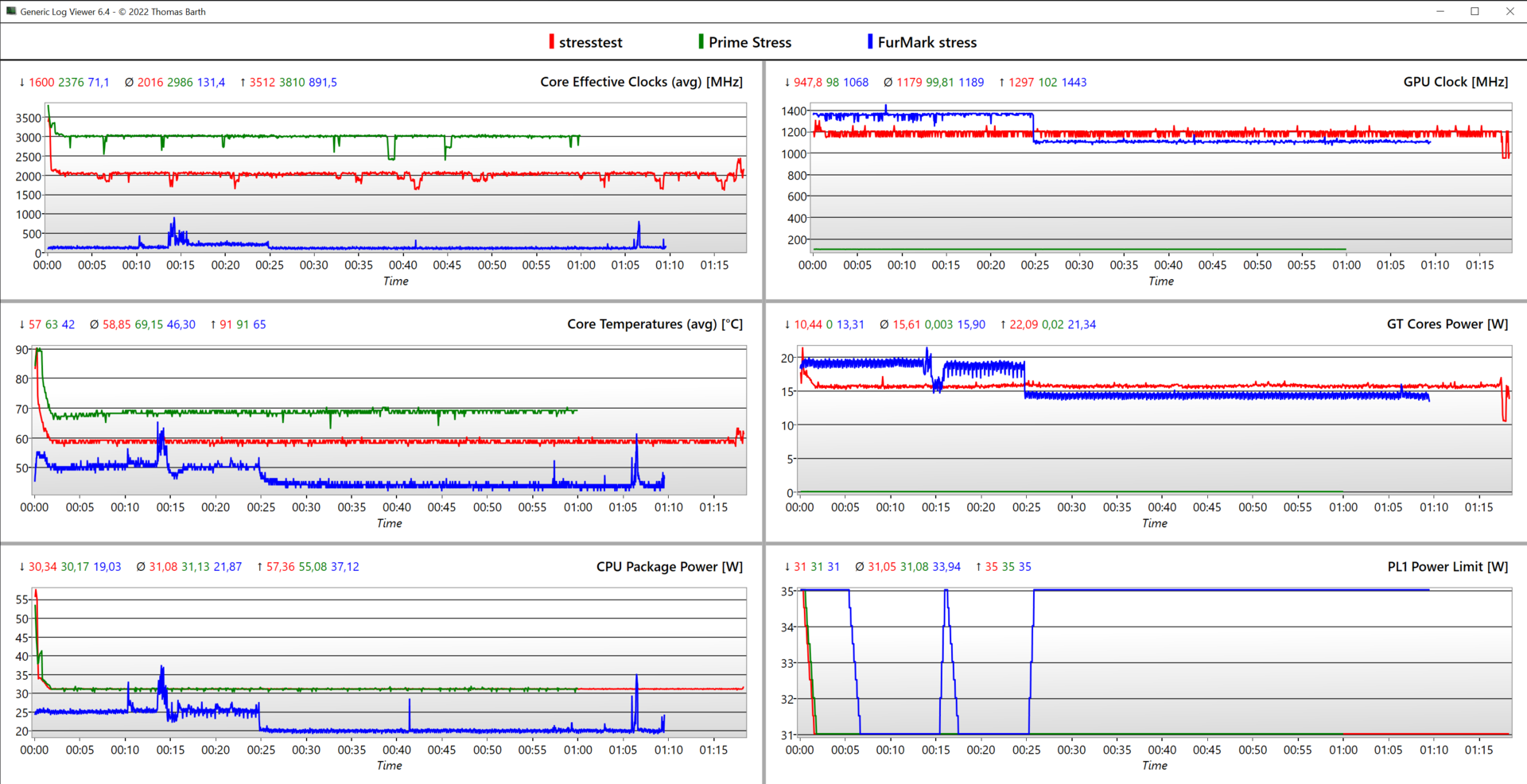
Task: Click the green average value 69,15
Action: (149, 324)
